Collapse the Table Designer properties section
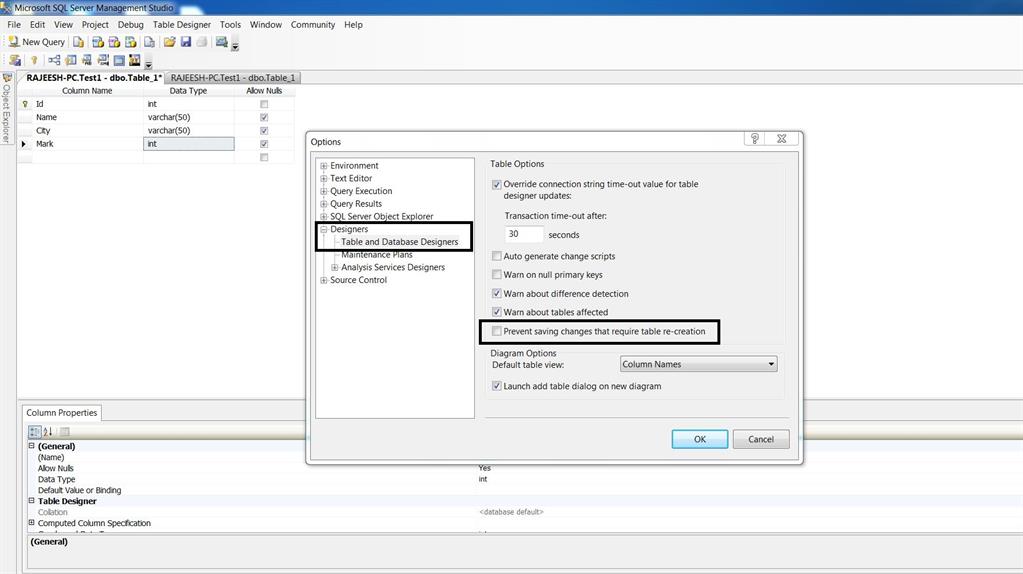 (x=31, y=501)
